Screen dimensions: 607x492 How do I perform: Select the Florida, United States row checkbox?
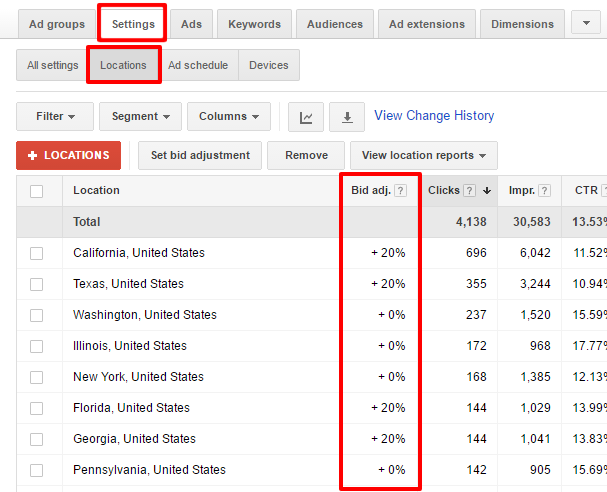[37, 409]
